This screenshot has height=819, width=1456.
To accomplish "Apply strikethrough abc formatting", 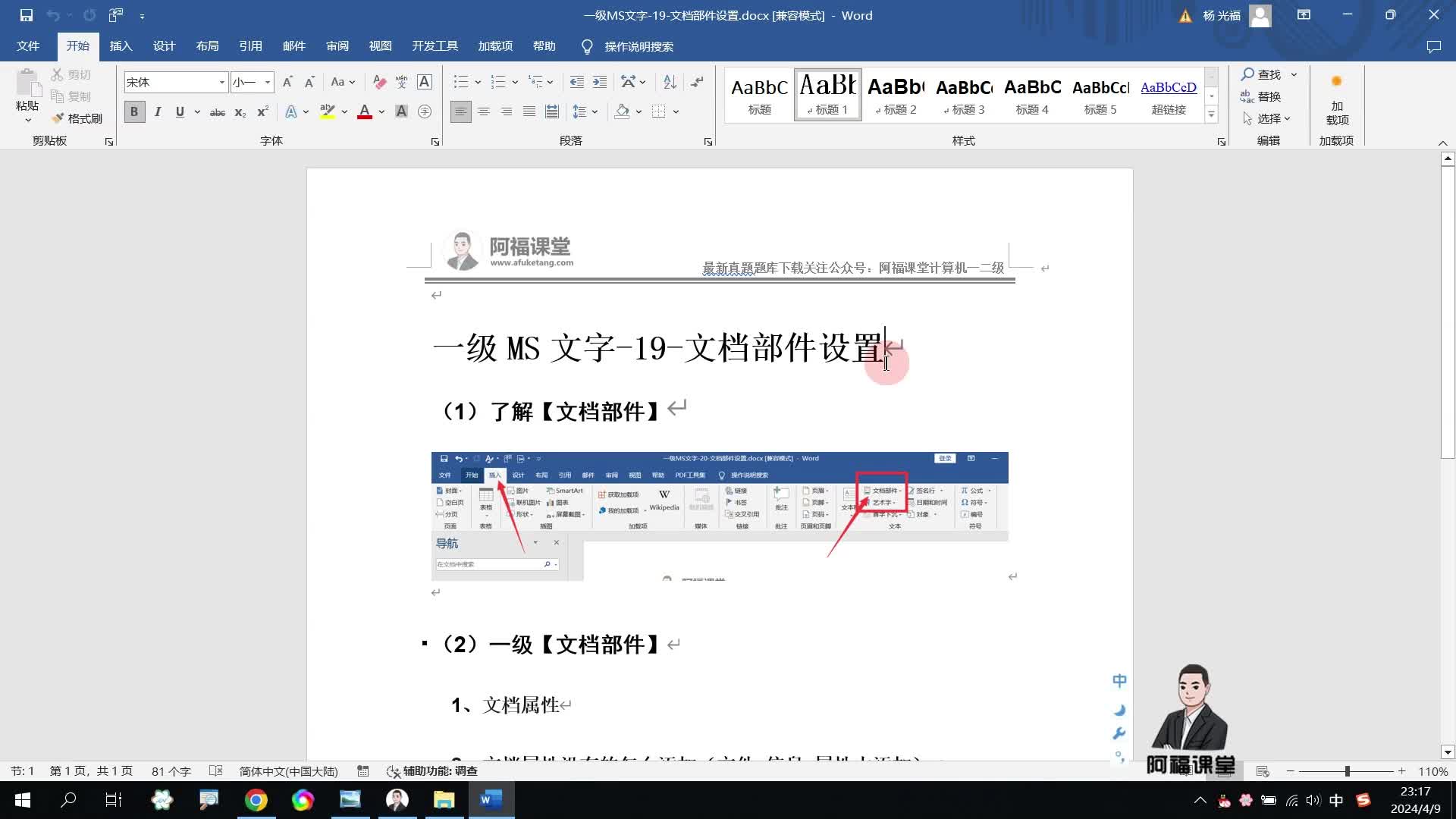I will coord(218,112).
